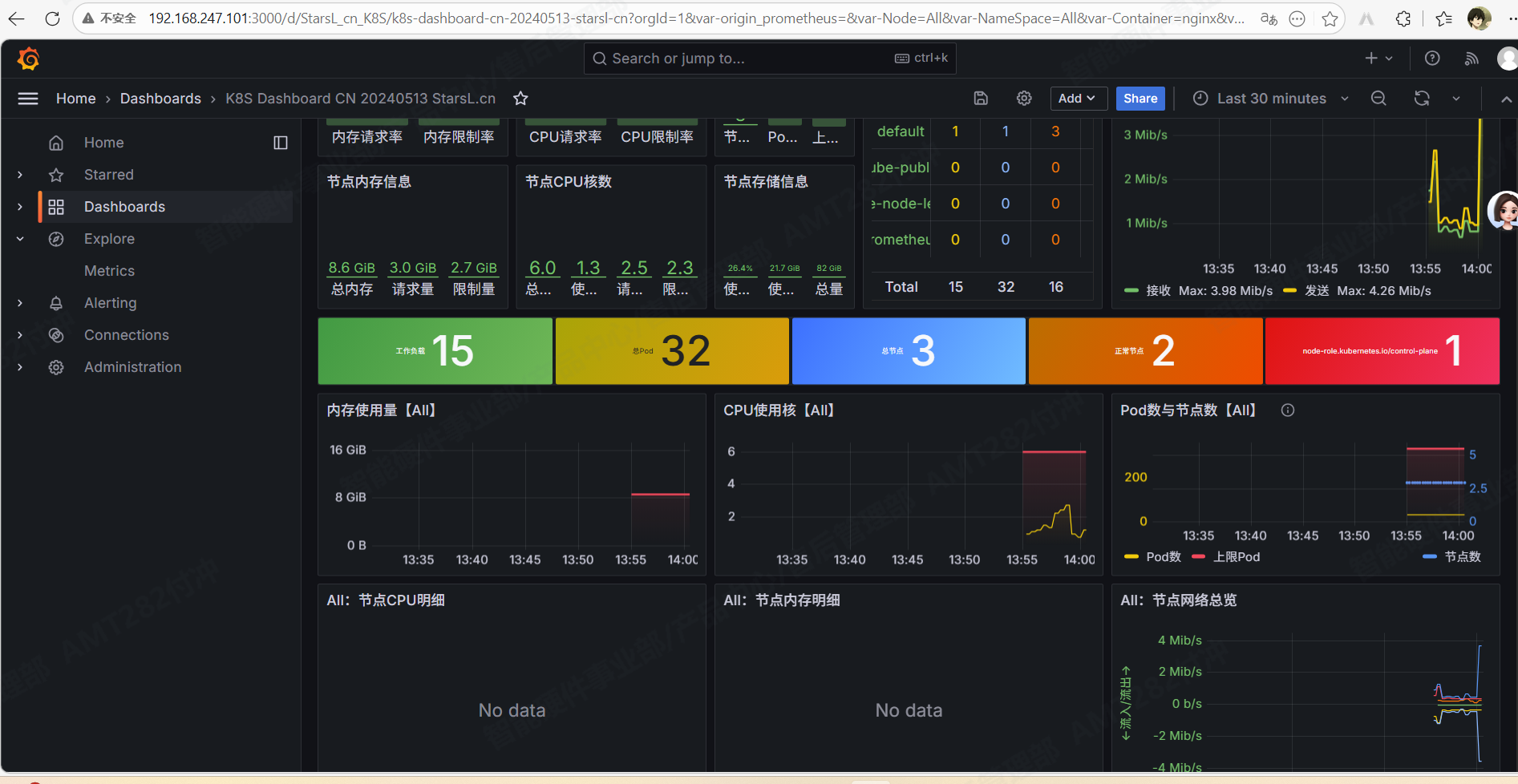The image size is (1518, 784).
Task: Star this dashboard as favorite
Action: [x=520, y=99]
